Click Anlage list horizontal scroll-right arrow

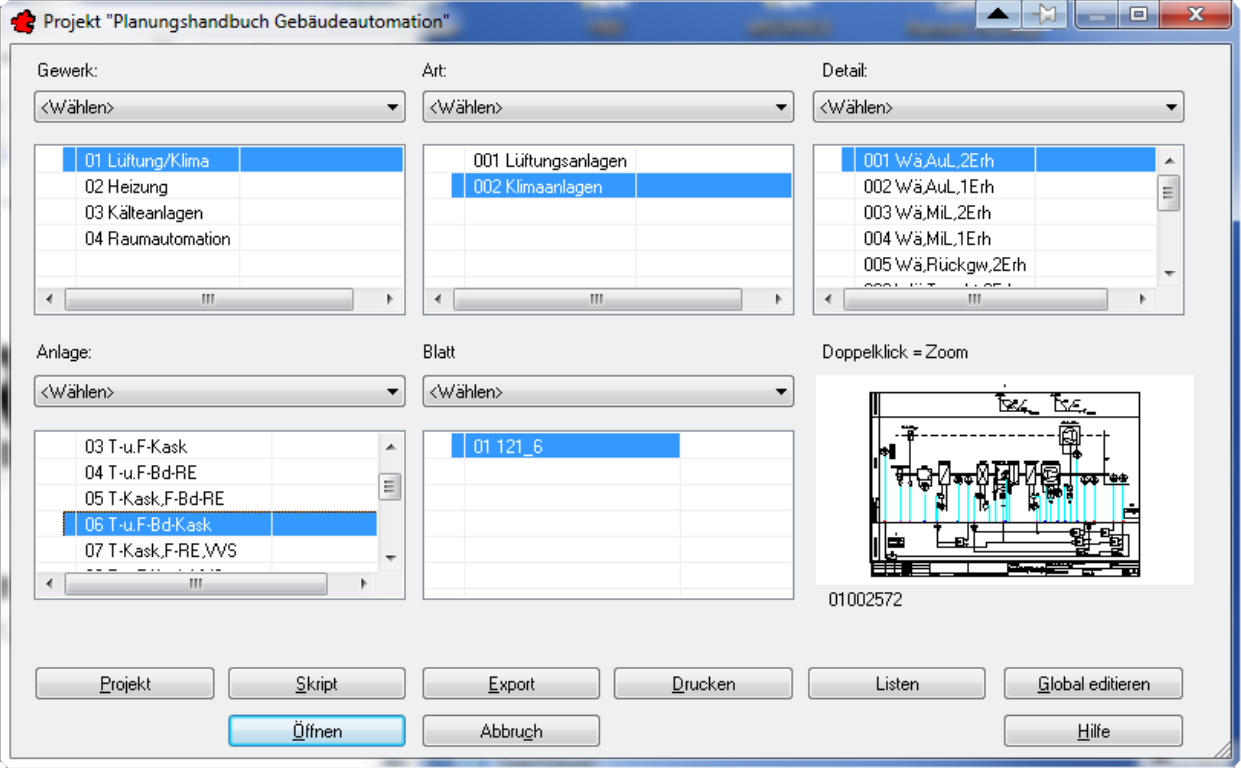tap(365, 584)
